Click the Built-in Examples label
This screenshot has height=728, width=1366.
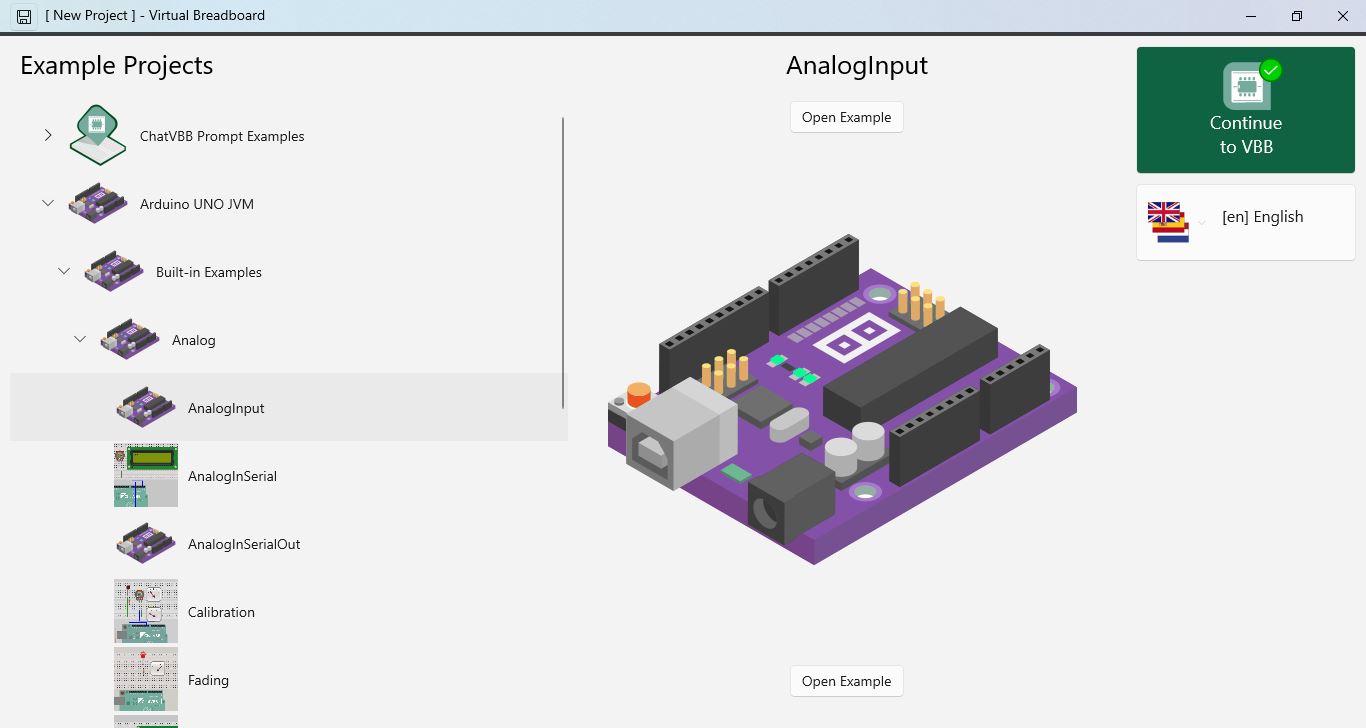pos(209,272)
